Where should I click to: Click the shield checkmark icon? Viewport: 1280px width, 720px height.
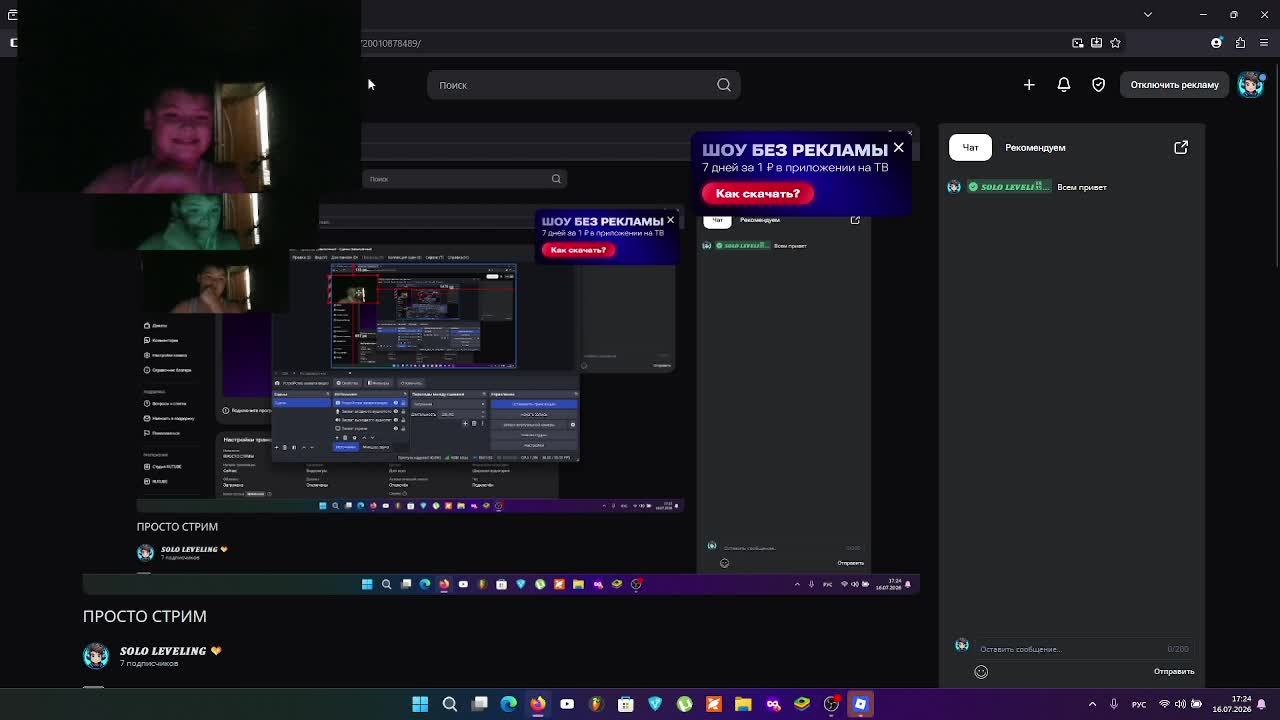(x=1099, y=85)
